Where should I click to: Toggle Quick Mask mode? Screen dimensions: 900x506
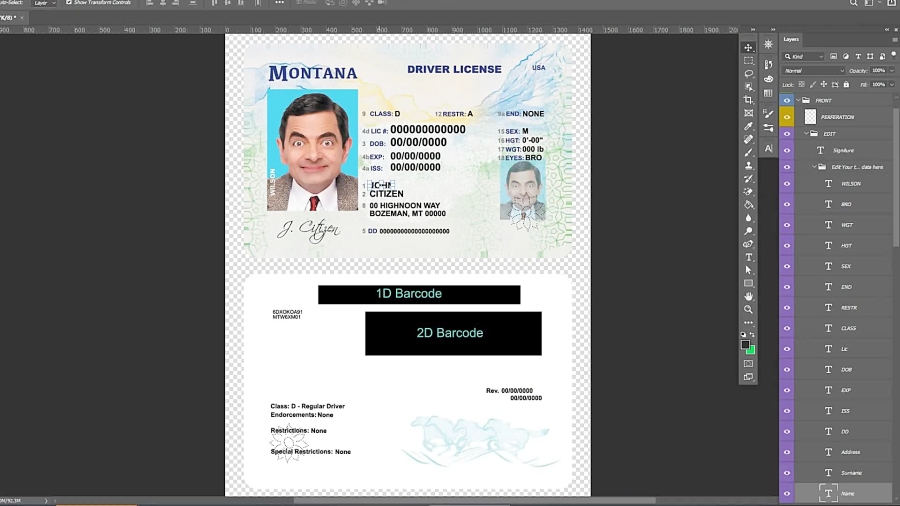tap(748, 364)
